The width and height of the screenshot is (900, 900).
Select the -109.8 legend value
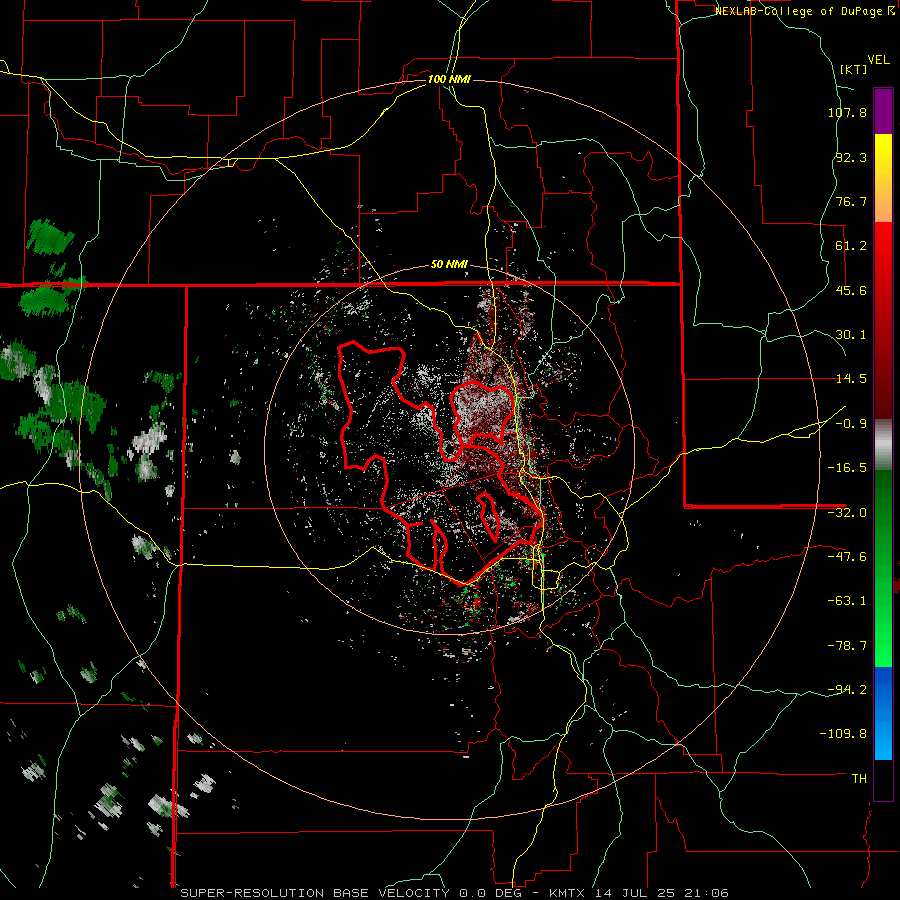point(843,734)
